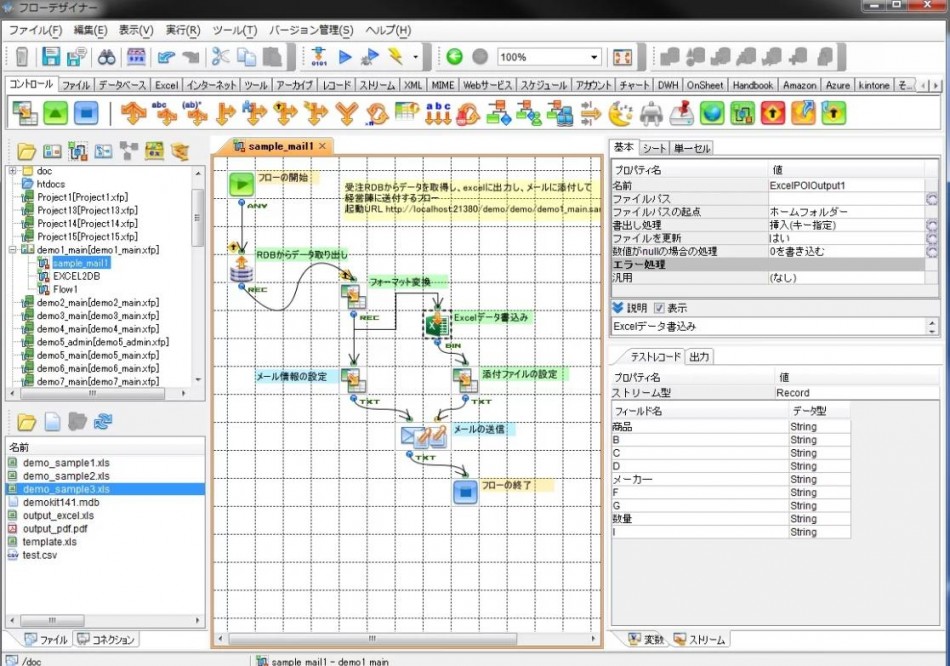Click the Save floppy disk toolbar icon

coord(50,57)
